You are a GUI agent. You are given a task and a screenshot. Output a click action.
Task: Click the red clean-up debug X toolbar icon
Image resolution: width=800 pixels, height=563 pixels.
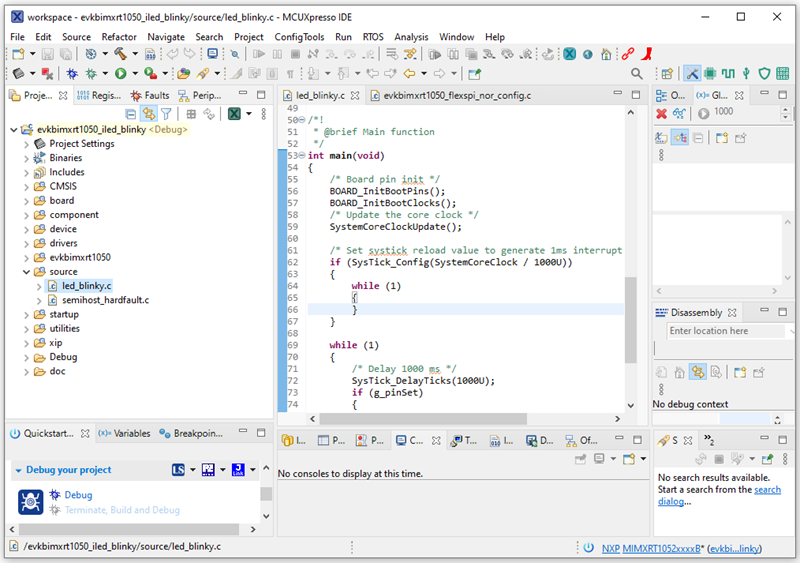[x=47, y=74]
